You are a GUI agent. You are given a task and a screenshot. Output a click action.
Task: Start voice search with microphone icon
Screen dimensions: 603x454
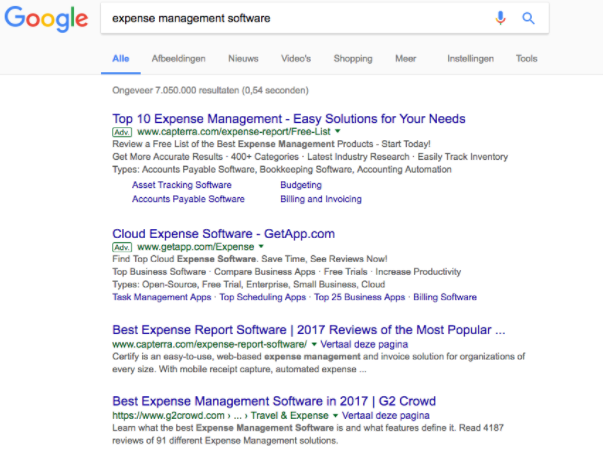point(500,18)
